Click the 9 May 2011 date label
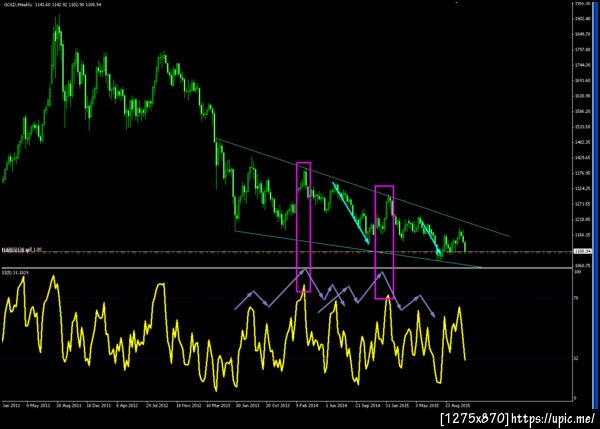 38,405
